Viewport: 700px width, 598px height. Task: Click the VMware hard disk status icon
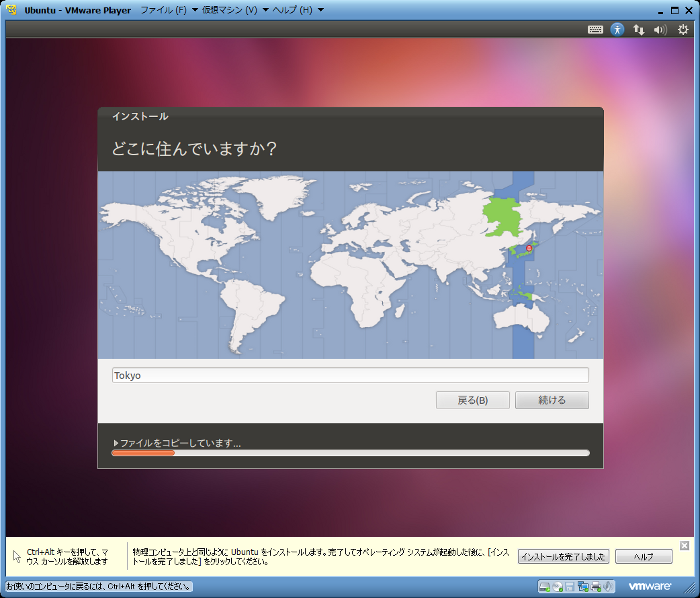tap(544, 587)
